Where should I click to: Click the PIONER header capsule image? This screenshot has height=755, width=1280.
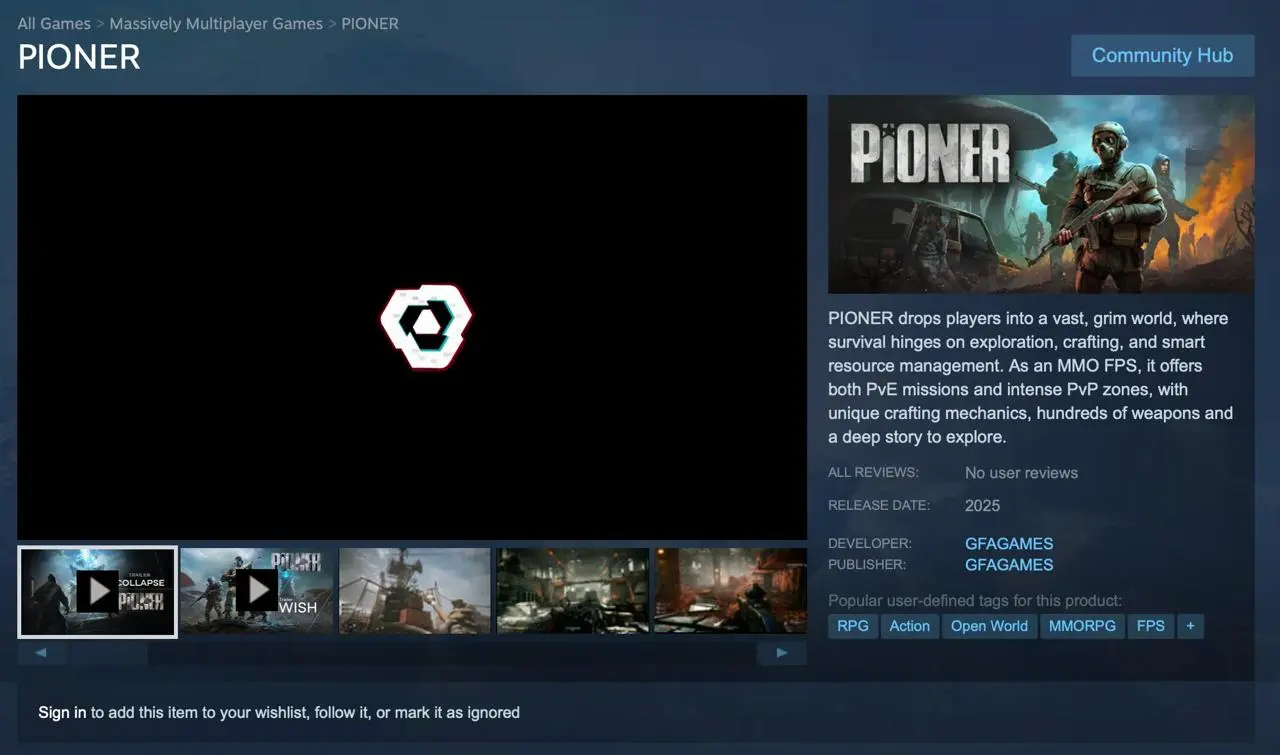click(1041, 194)
